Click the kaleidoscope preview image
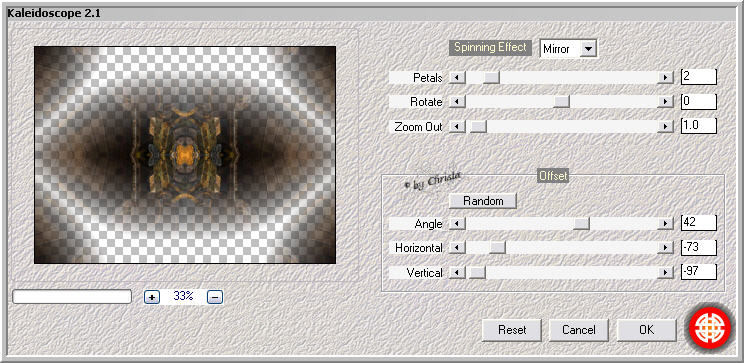Image resolution: width=744 pixels, height=363 pixels. tap(185, 155)
